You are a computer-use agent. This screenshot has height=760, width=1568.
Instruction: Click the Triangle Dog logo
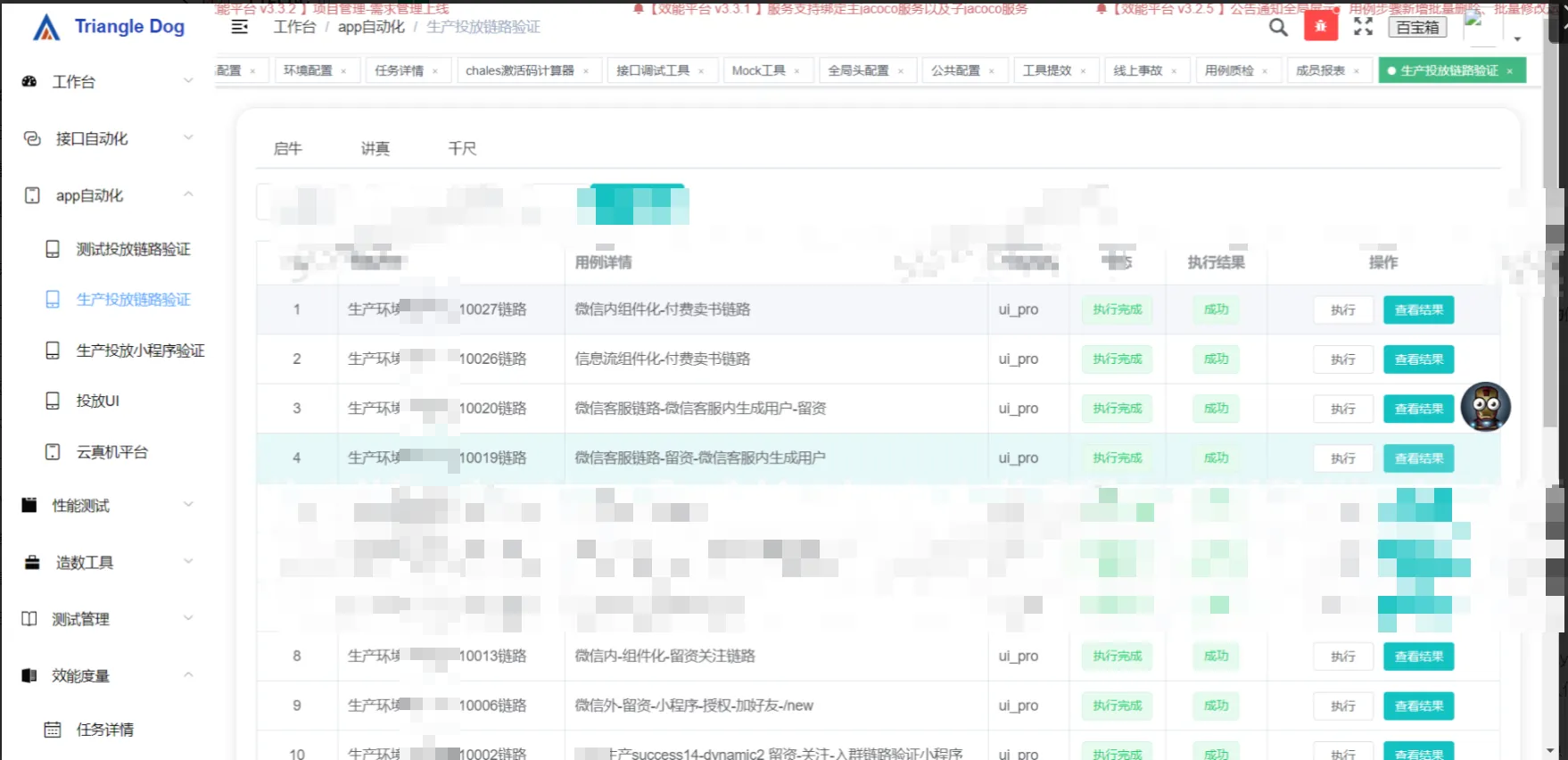click(x=109, y=27)
